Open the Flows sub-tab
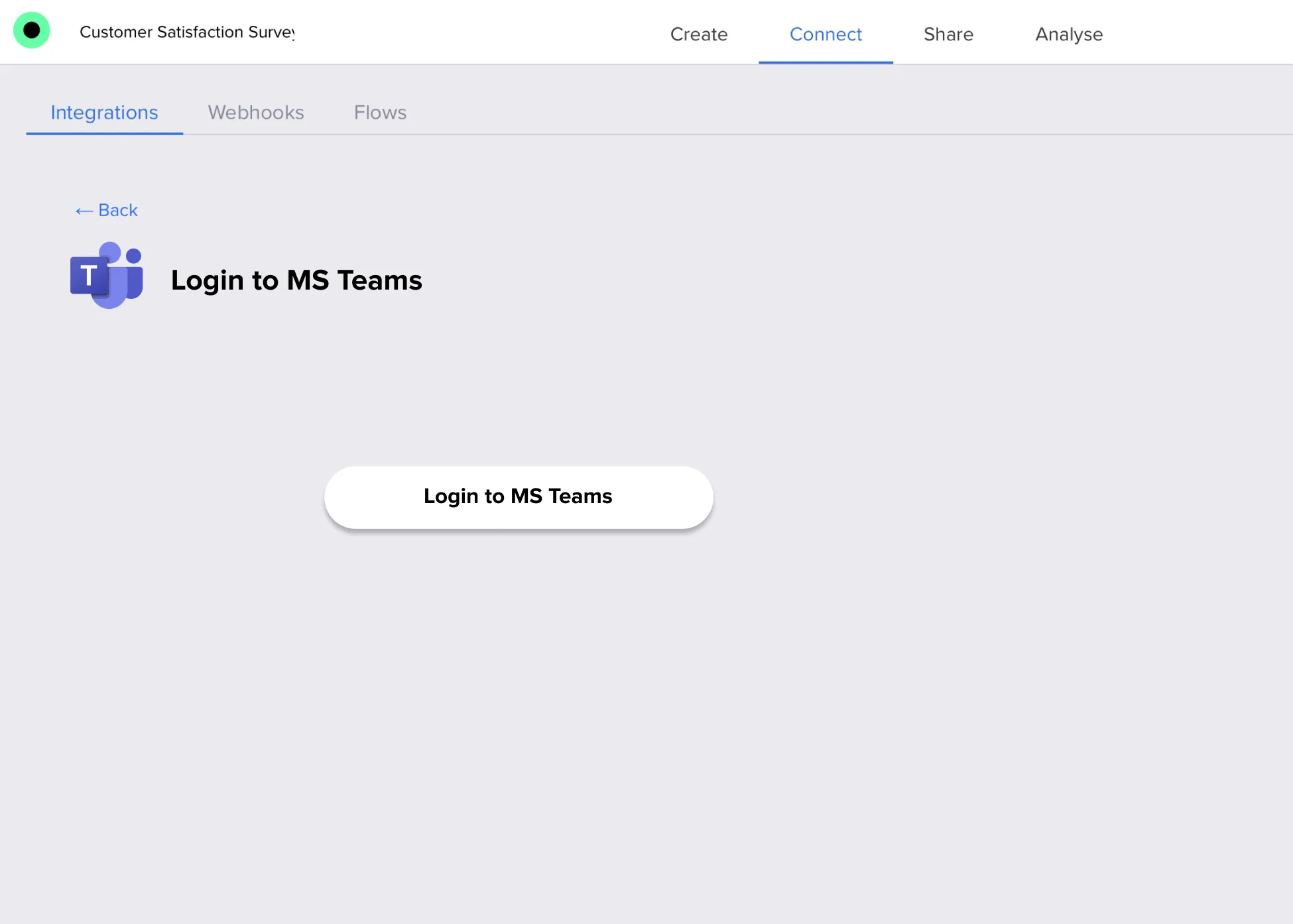 point(380,113)
